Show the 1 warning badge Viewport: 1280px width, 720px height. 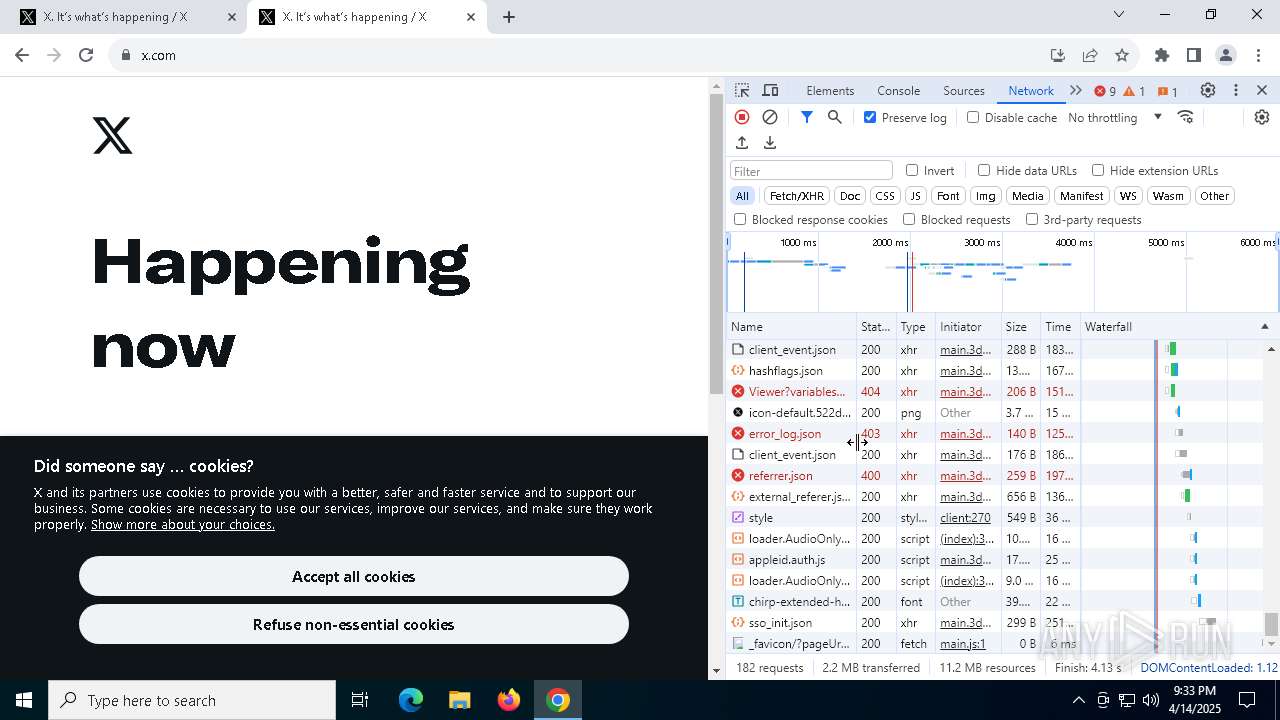pos(1134,91)
